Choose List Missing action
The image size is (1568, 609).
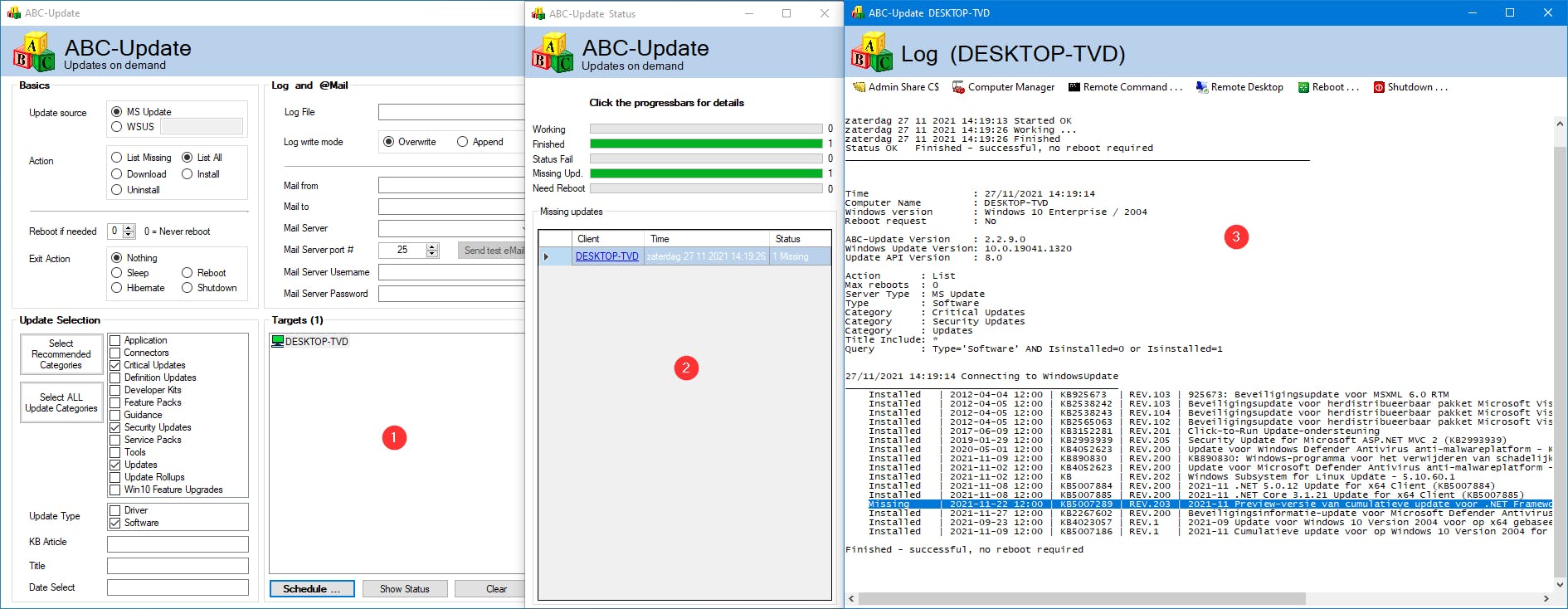pyautogui.click(x=117, y=158)
